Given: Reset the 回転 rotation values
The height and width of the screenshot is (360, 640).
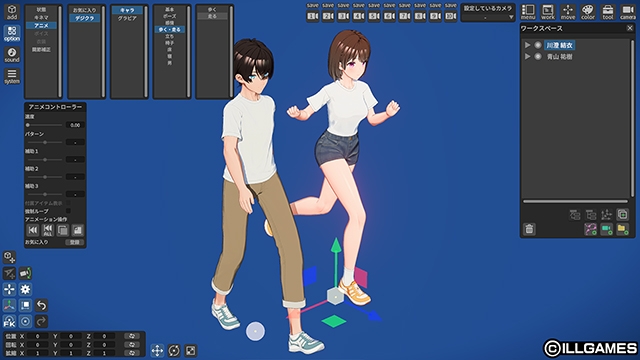Looking at the screenshot, I should (132, 344).
